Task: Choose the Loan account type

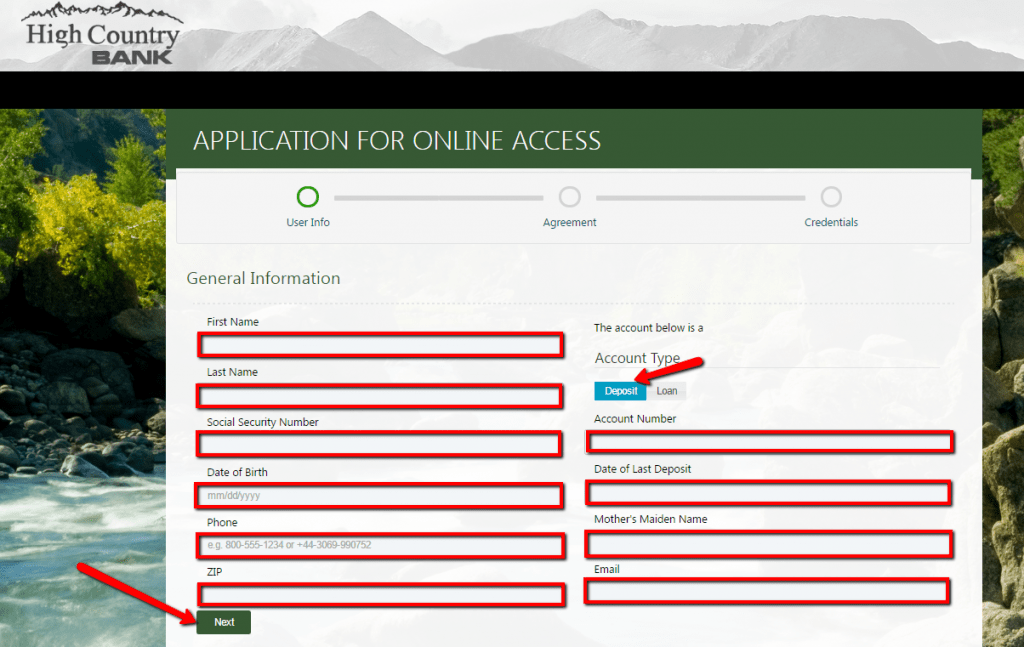Action: pyautogui.click(x=667, y=390)
